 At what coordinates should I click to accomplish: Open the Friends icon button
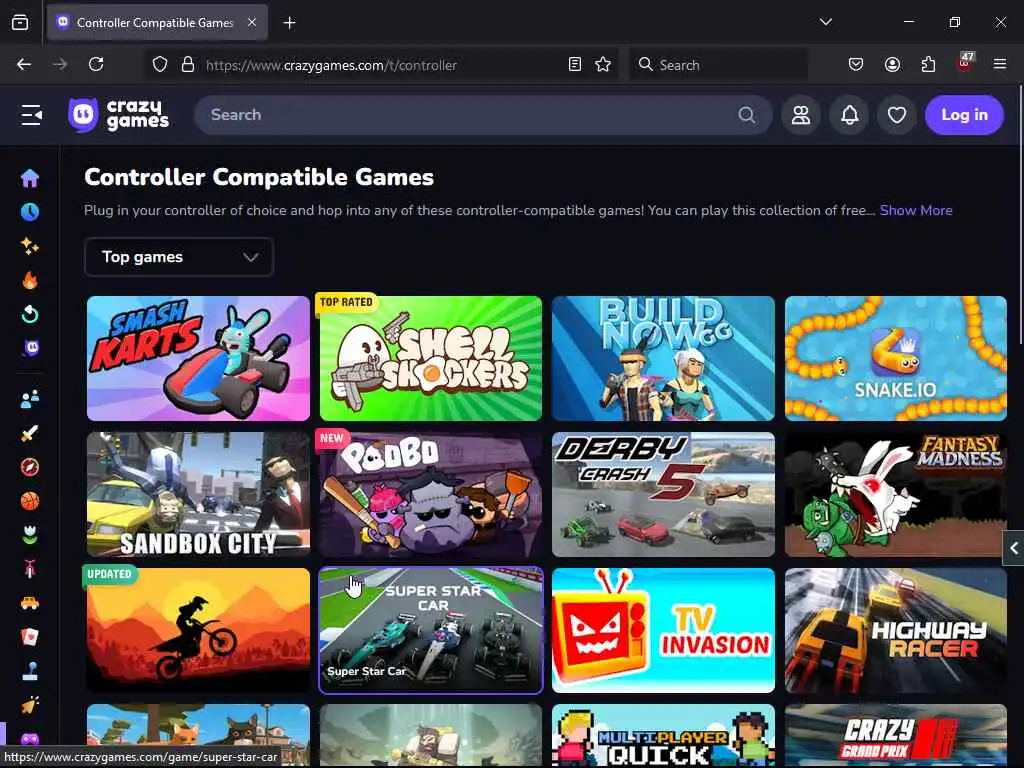pyautogui.click(x=801, y=115)
